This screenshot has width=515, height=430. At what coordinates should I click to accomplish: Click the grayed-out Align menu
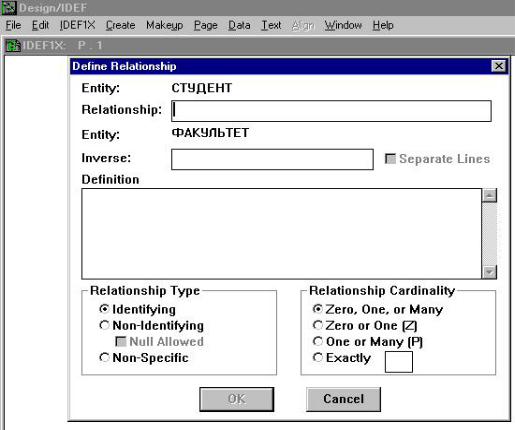(303, 25)
